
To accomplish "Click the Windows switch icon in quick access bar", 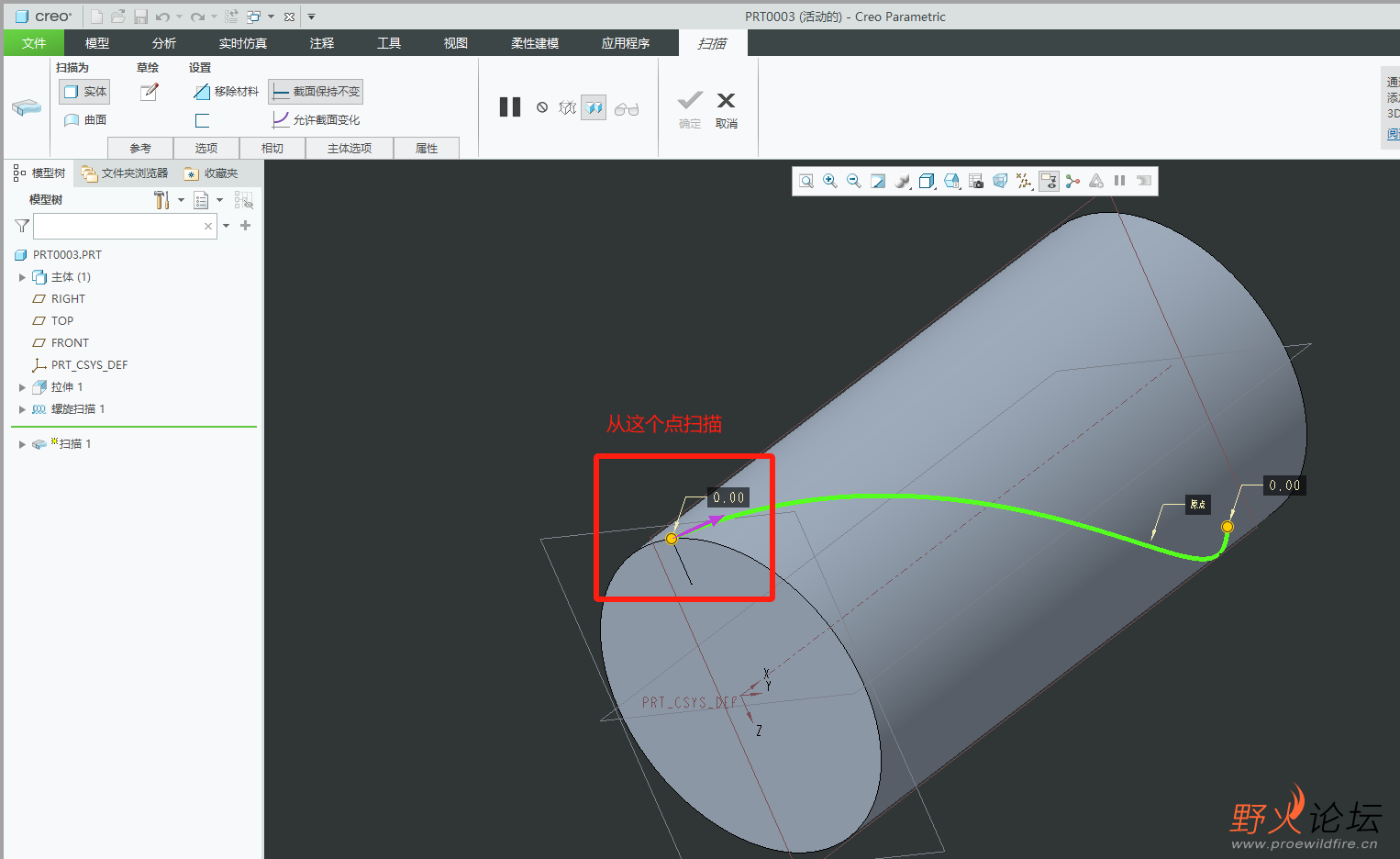I will point(254,17).
